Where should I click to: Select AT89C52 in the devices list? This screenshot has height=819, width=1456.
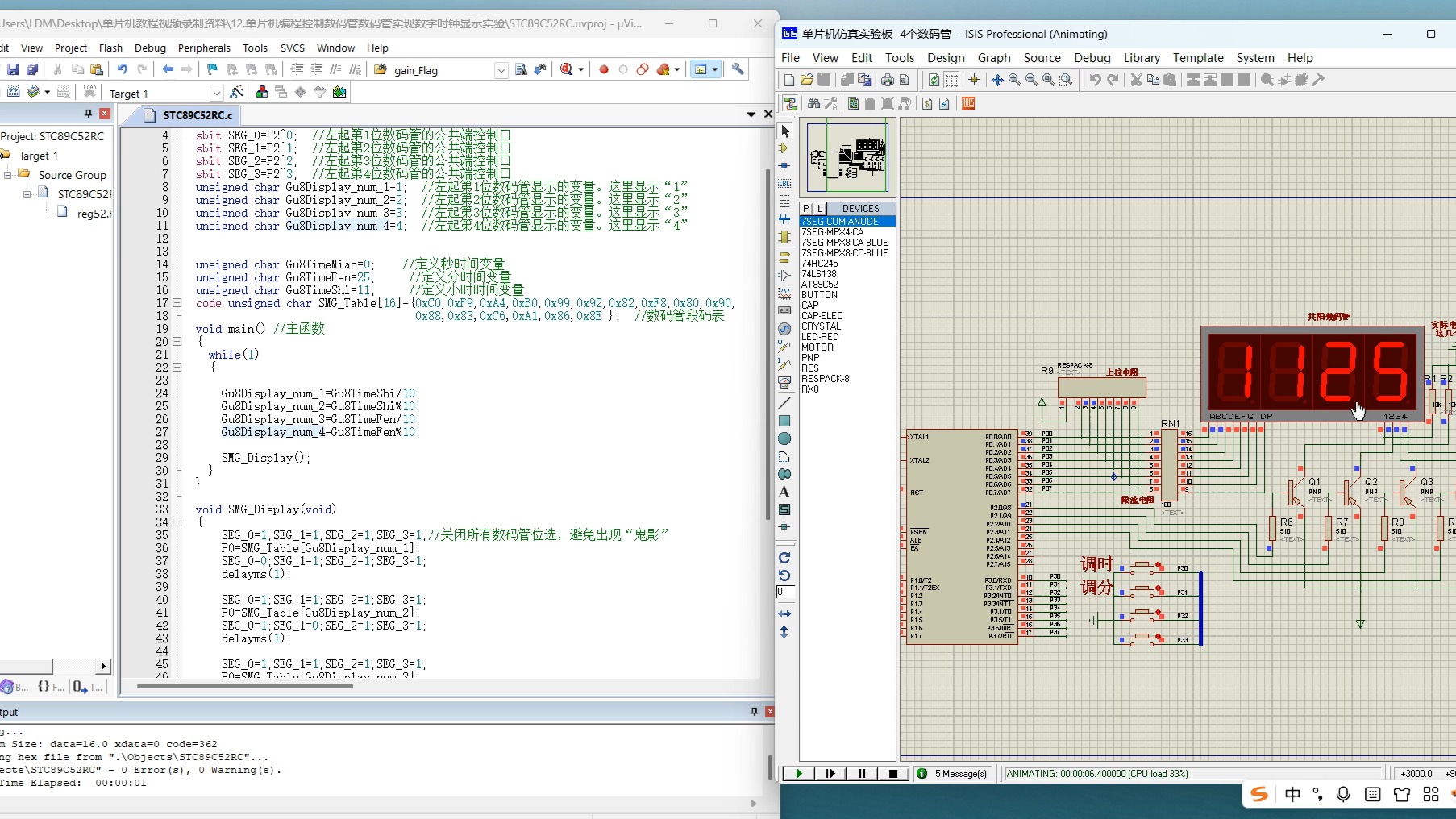[820, 285]
